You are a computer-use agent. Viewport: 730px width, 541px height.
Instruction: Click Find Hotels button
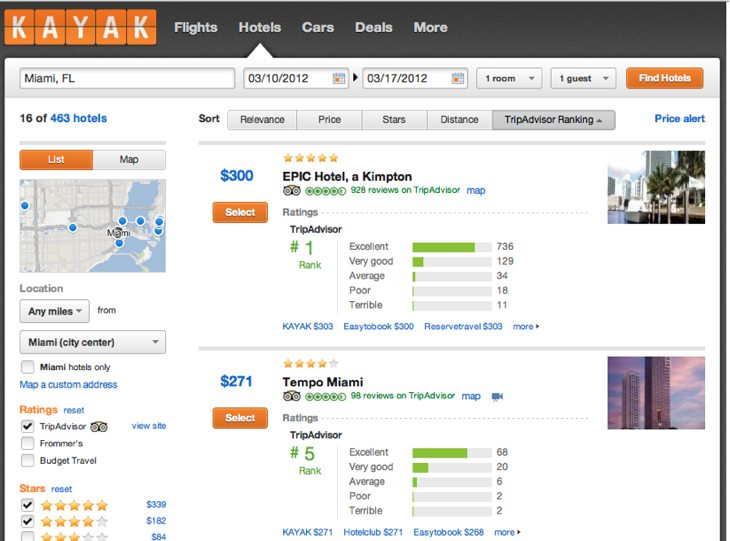tap(665, 78)
